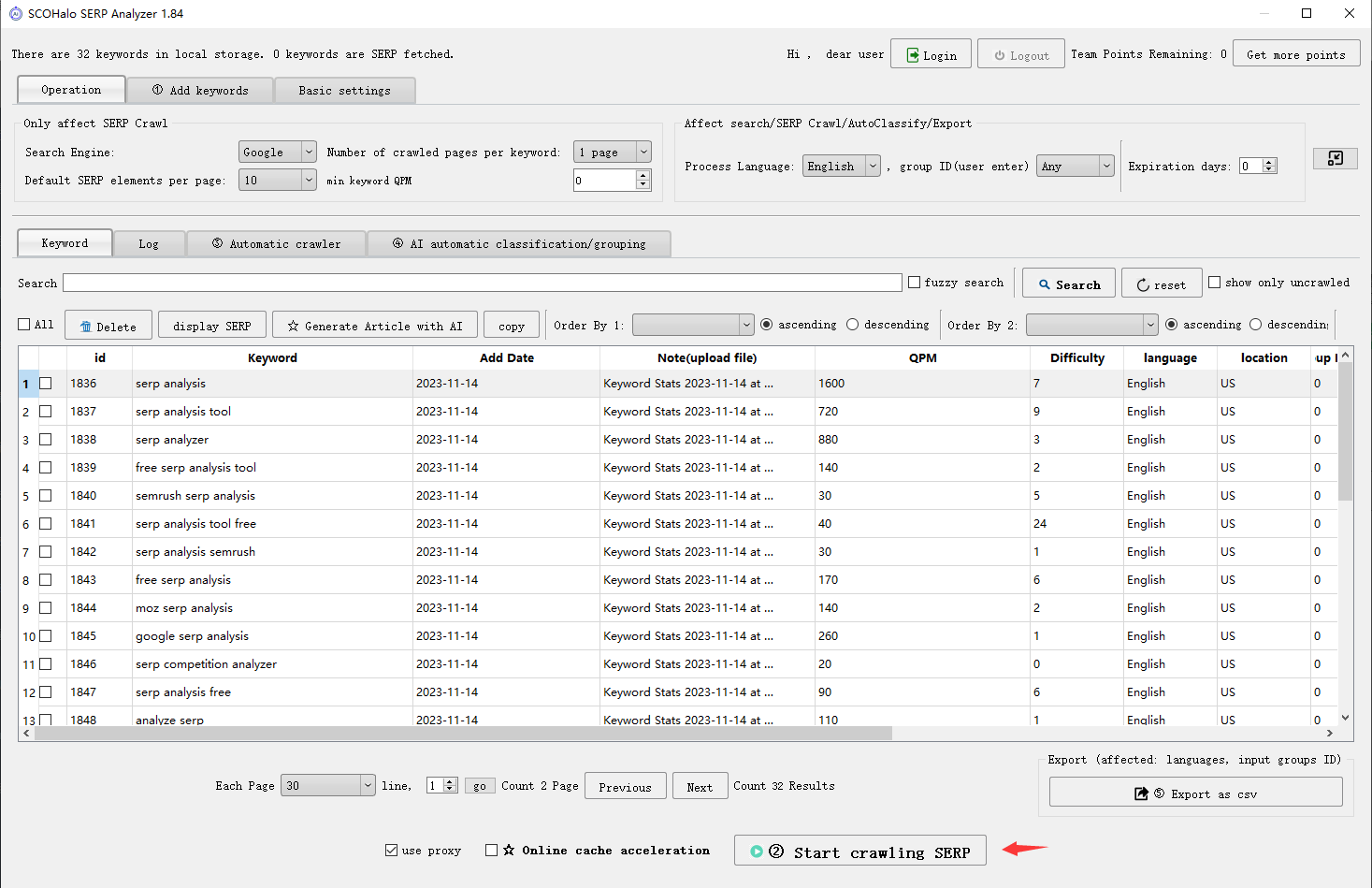Click the scroll down arrow of table

point(1345,718)
